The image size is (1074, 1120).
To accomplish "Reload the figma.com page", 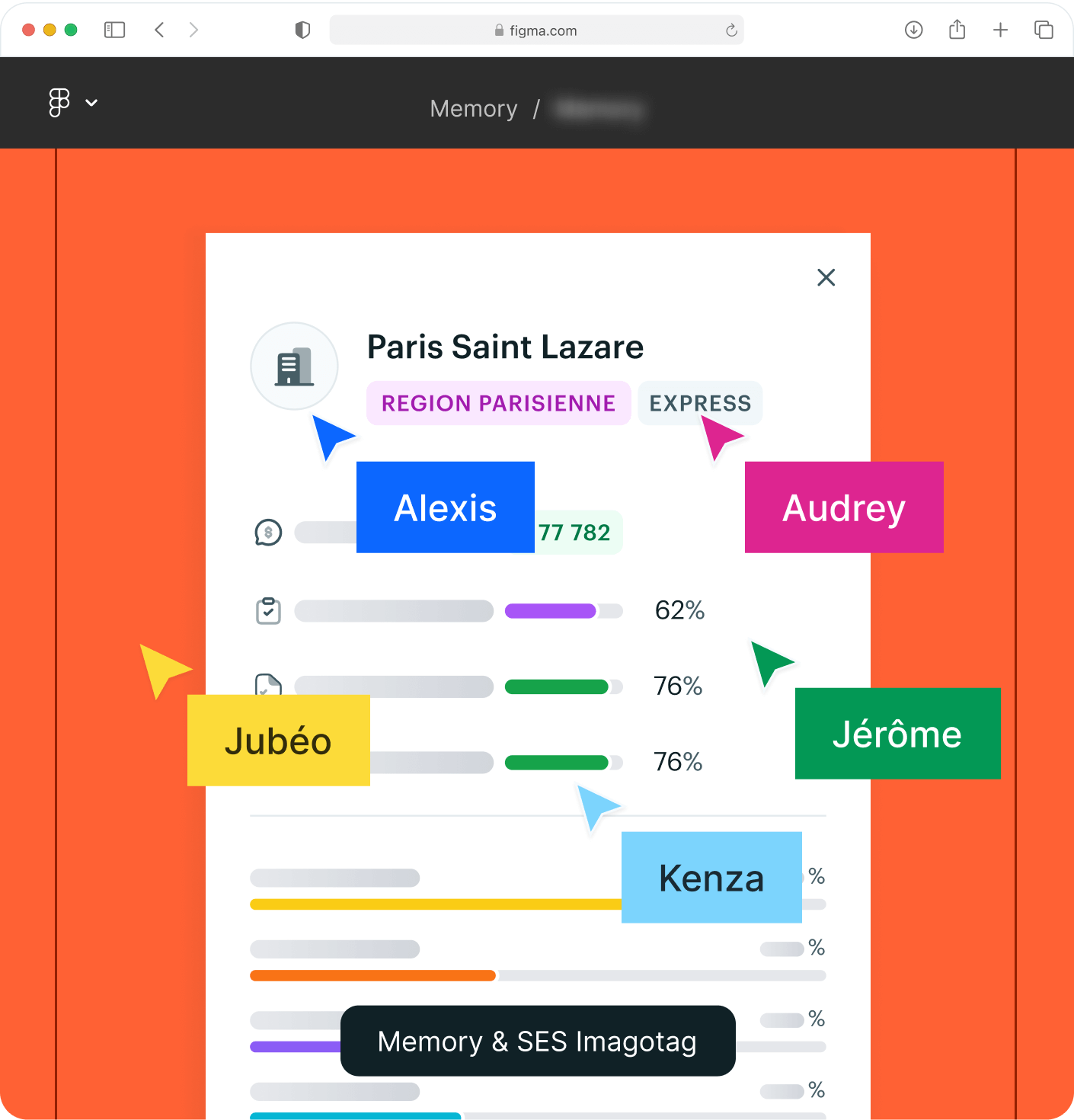I will tap(731, 30).
